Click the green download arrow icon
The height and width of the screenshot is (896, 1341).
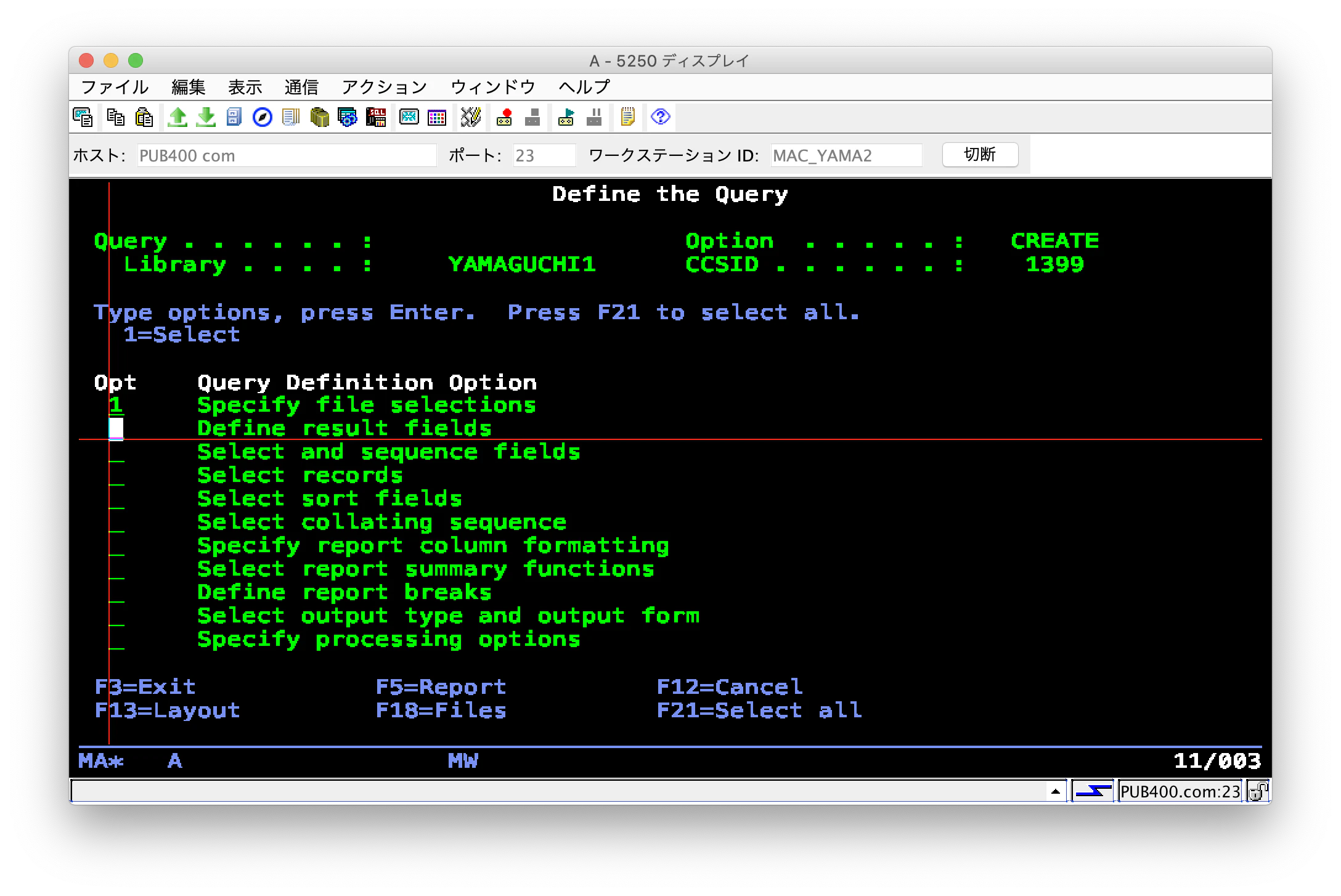coord(206,117)
